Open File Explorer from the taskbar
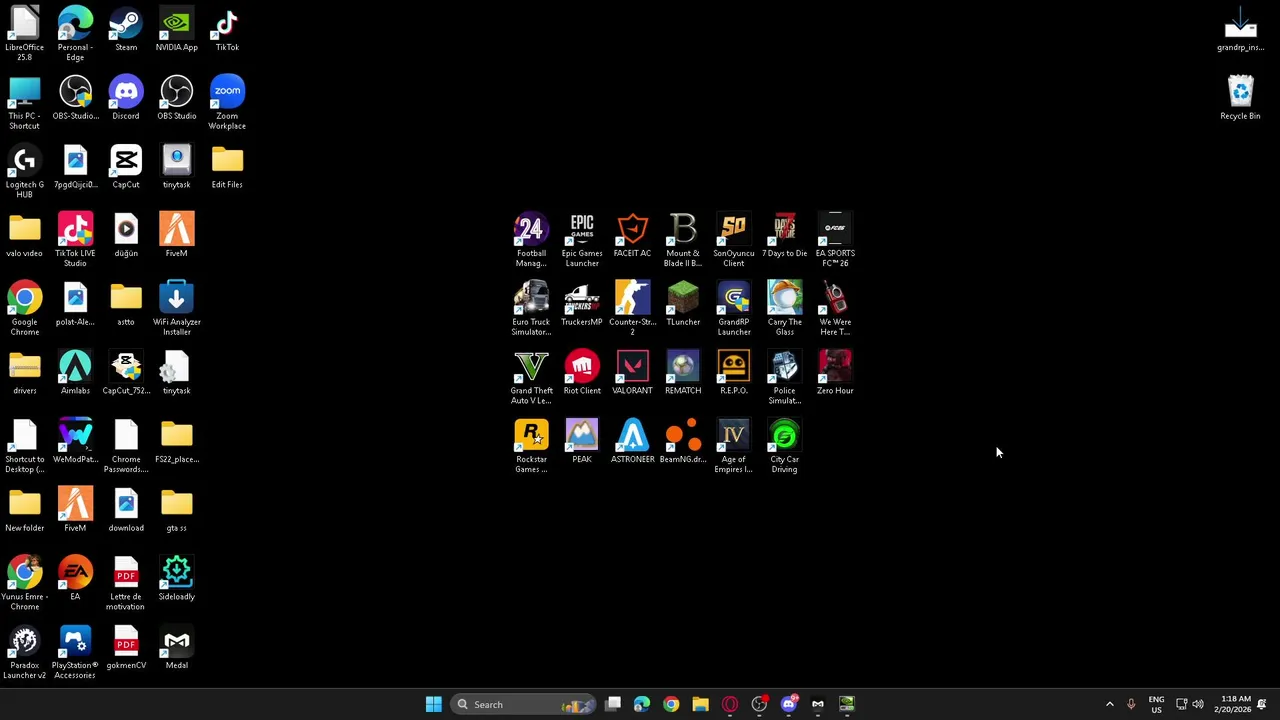Viewport: 1280px width, 720px height. click(x=700, y=704)
